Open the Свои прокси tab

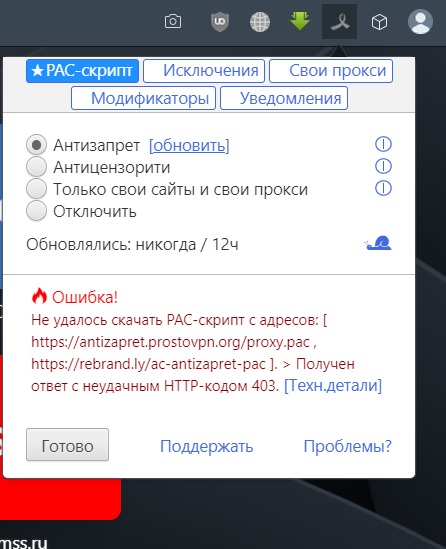click(331, 71)
